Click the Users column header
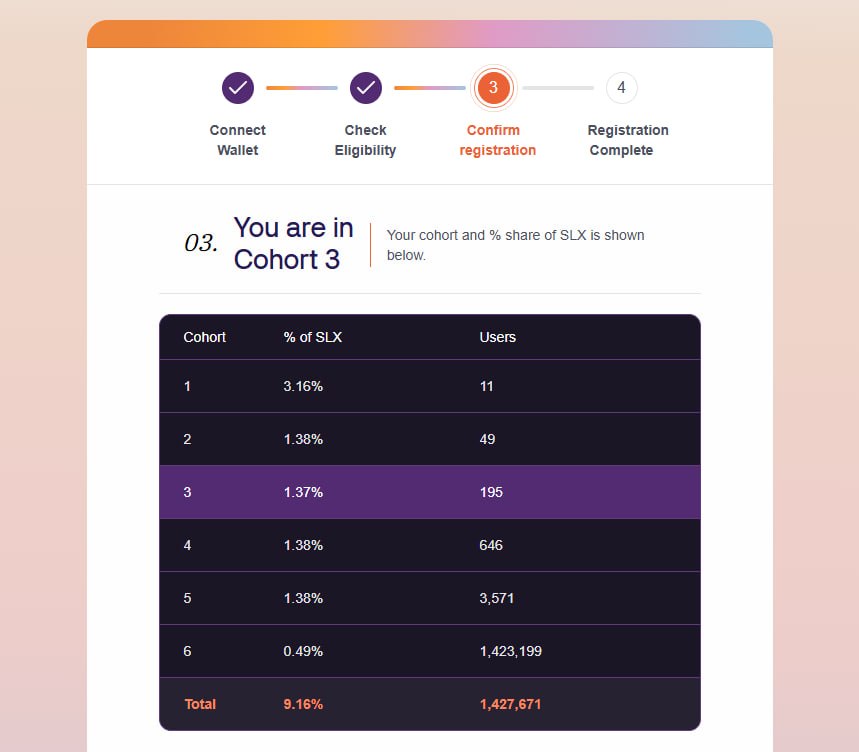Screen dimensions: 859x752 [497, 337]
